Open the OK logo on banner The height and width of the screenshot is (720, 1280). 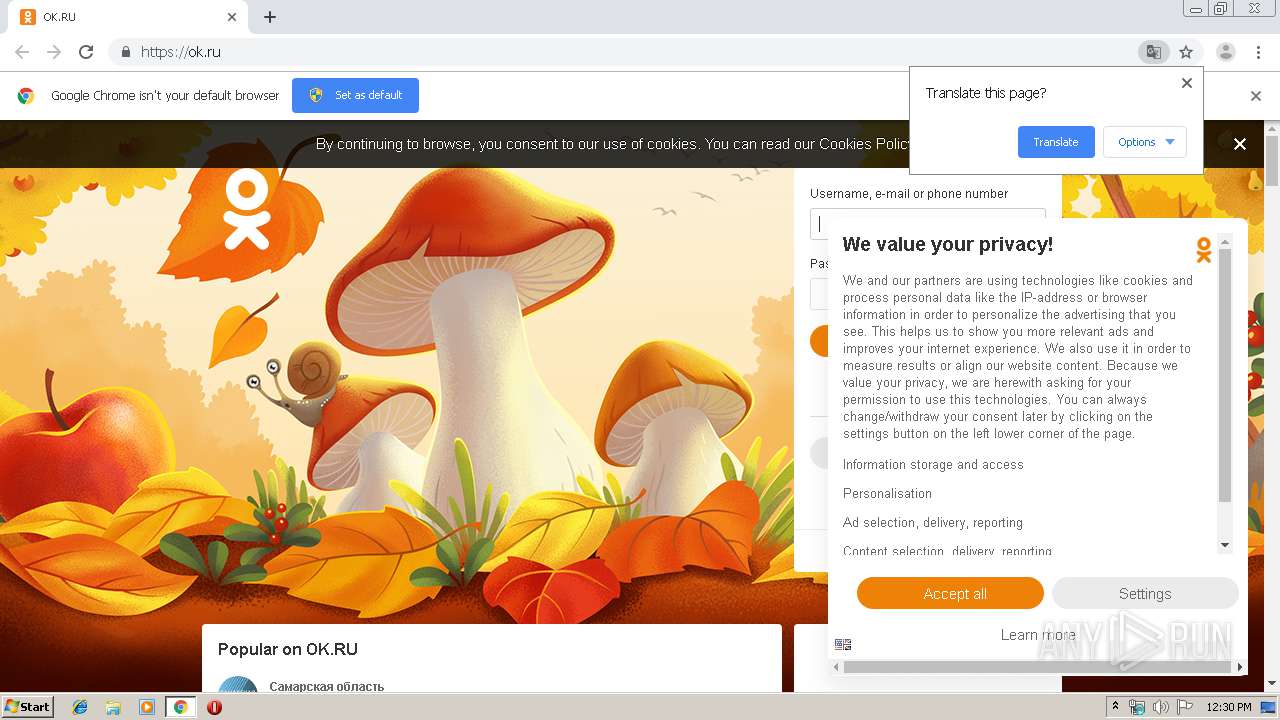tap(246, 209)
